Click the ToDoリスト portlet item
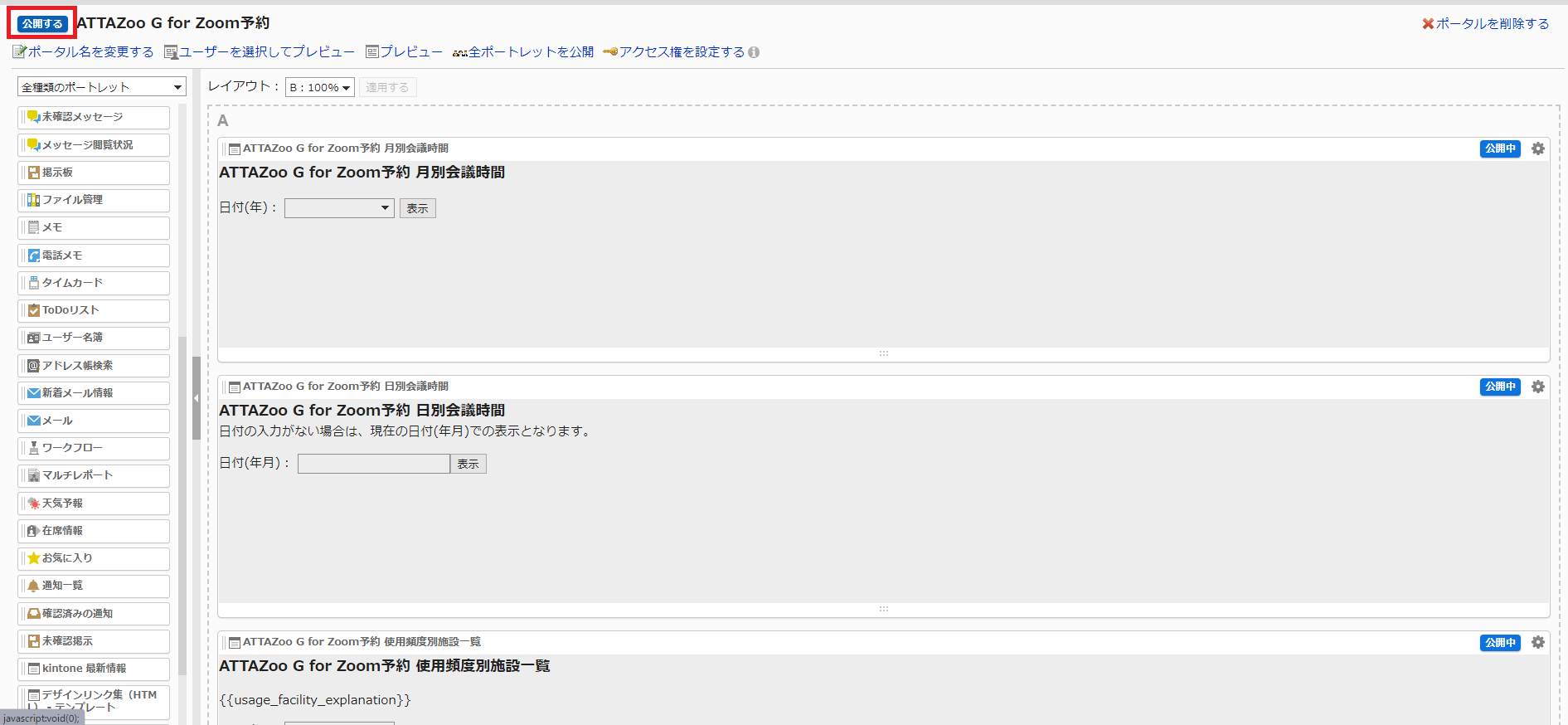Viewport: 1568px width, 725px height. [x=70, y=310]
